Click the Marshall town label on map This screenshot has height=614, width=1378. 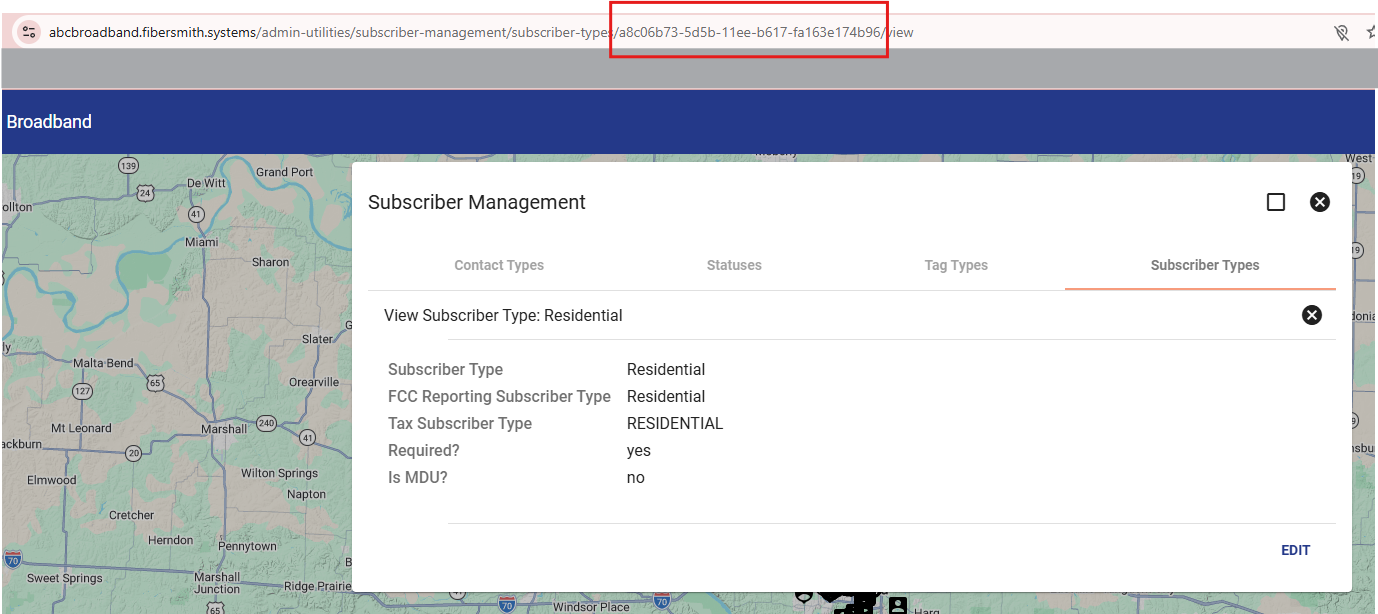(x=223, y=429)
